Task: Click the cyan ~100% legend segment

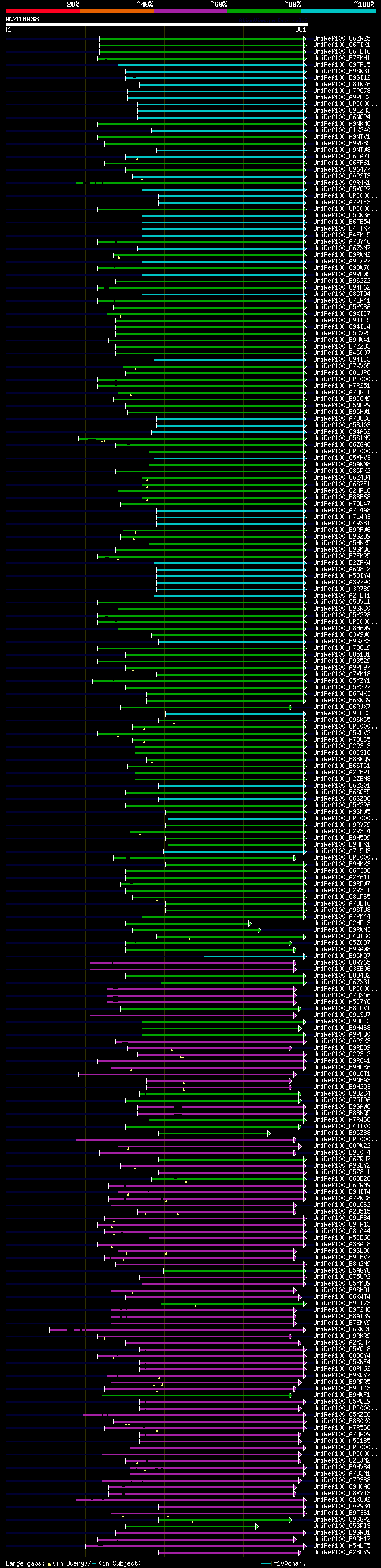Action: pos(338,11)
